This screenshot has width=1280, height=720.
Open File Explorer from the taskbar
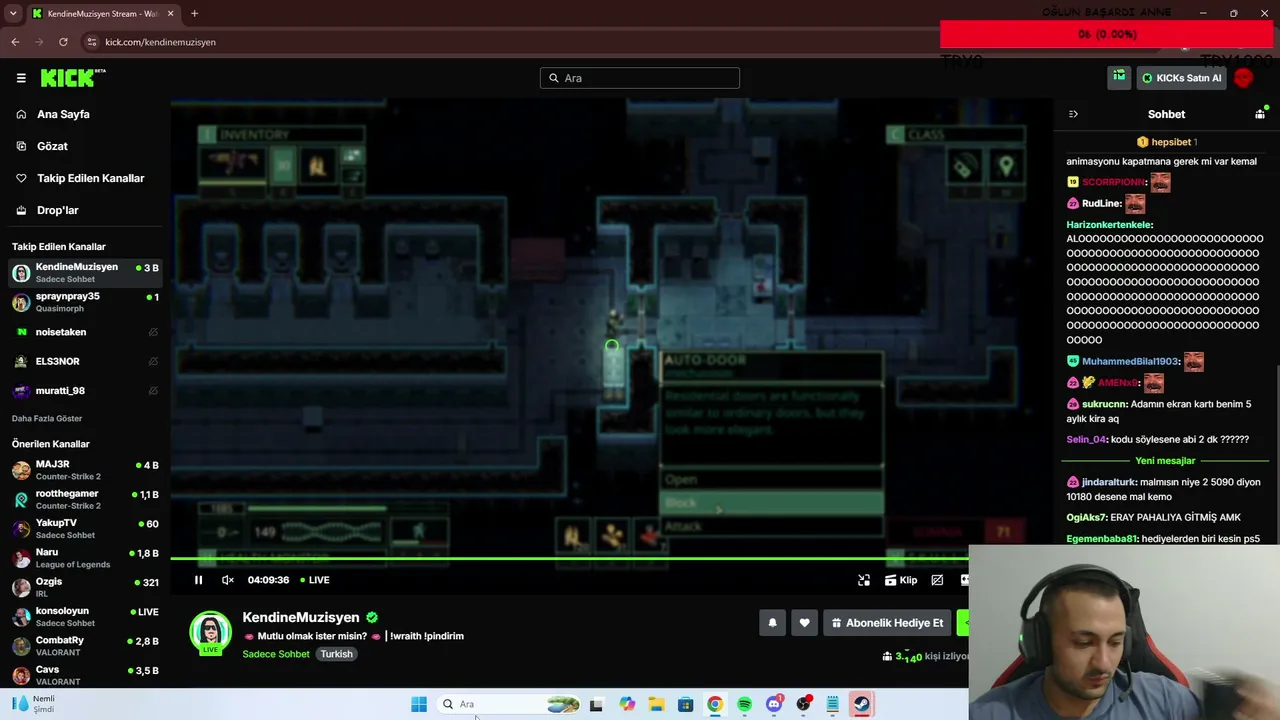click(x=656, y=704)
